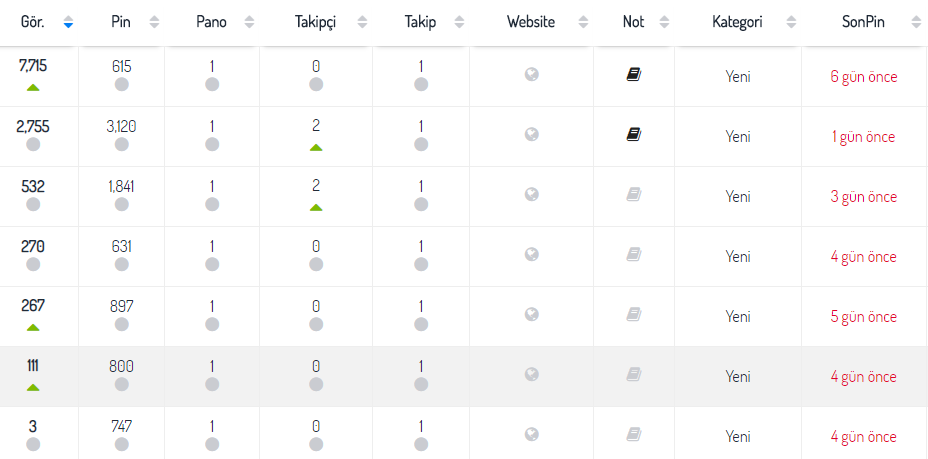Click the green up arrow under 7,715 views
This screenshot has width=928, height=459.
pyautogui.click(x=33, y=88)
